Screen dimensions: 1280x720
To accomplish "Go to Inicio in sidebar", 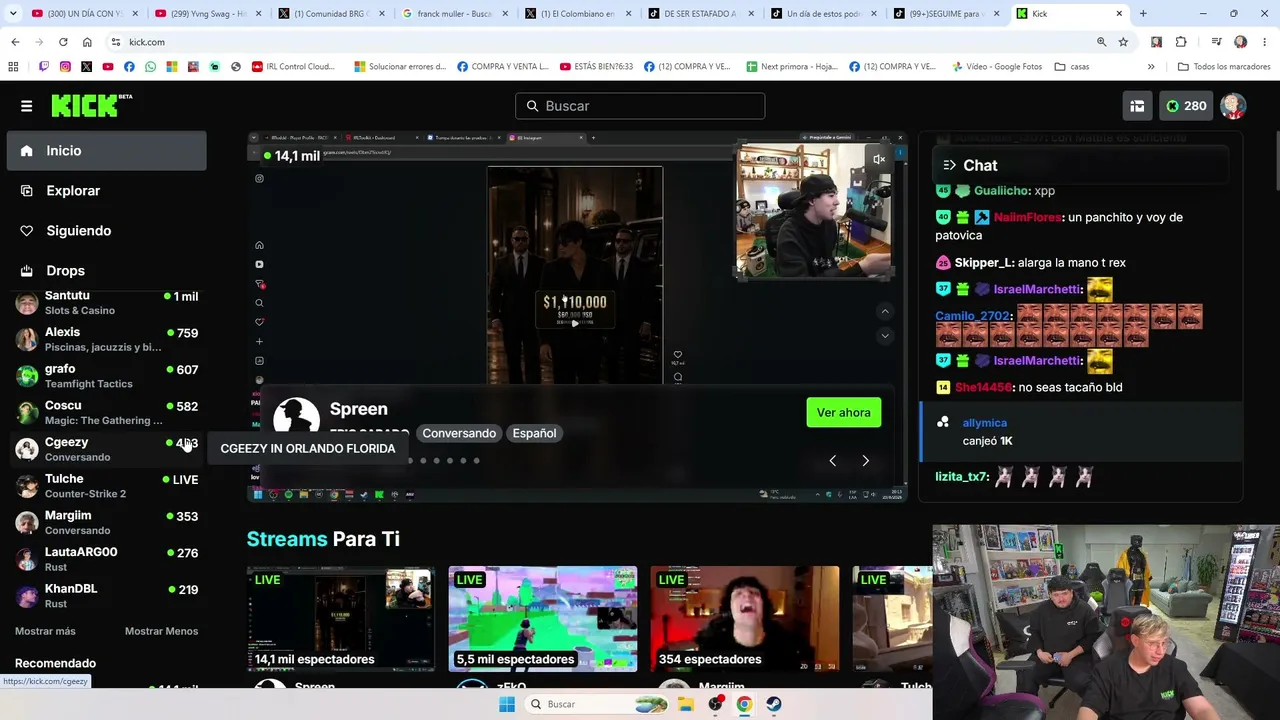I will point(107,151).
